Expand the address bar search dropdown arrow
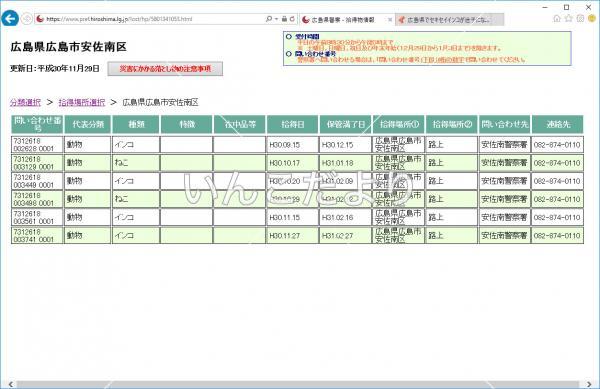 [x=276, y=19]
